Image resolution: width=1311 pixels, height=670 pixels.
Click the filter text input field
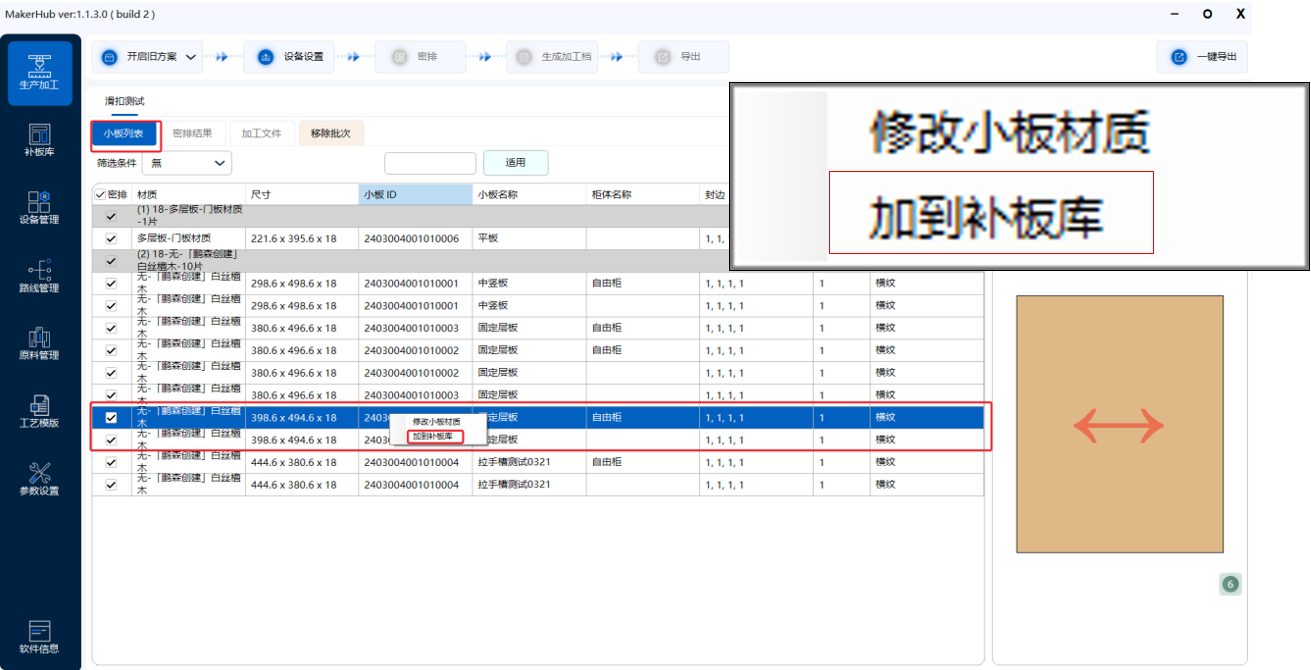pos(430,163)
